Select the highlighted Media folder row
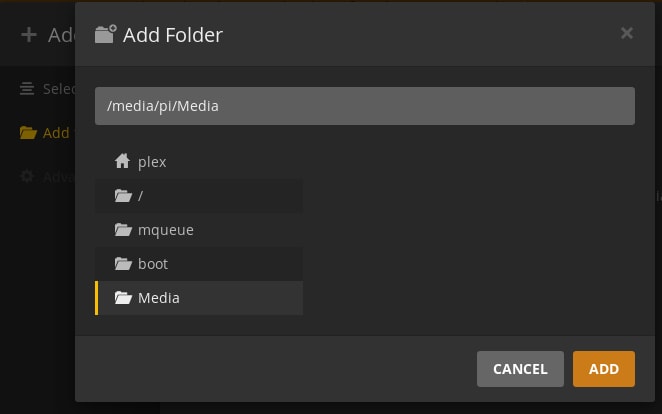The image size is (662, 414). [x=199, y=298]
